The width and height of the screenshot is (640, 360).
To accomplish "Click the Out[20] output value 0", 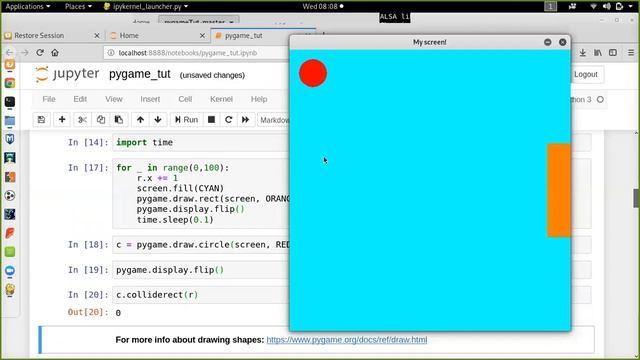I will [118, 313].
